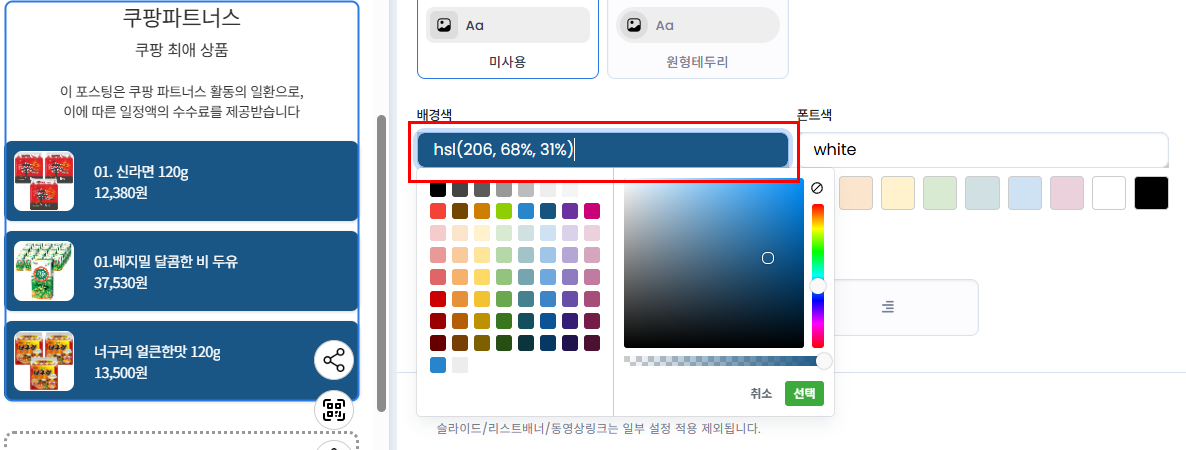Pick the vivid purple swatch beside magenta

tap(570, 211)
